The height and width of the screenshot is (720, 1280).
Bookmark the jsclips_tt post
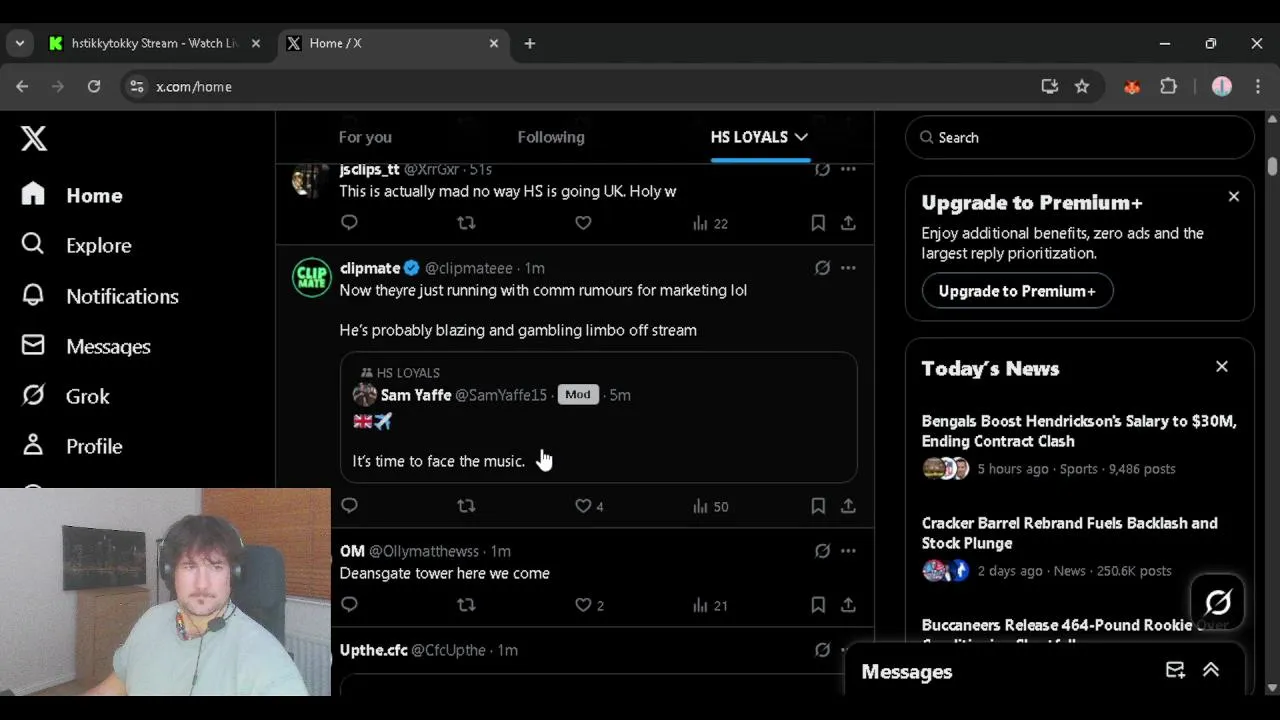click(x=818, y=223)
